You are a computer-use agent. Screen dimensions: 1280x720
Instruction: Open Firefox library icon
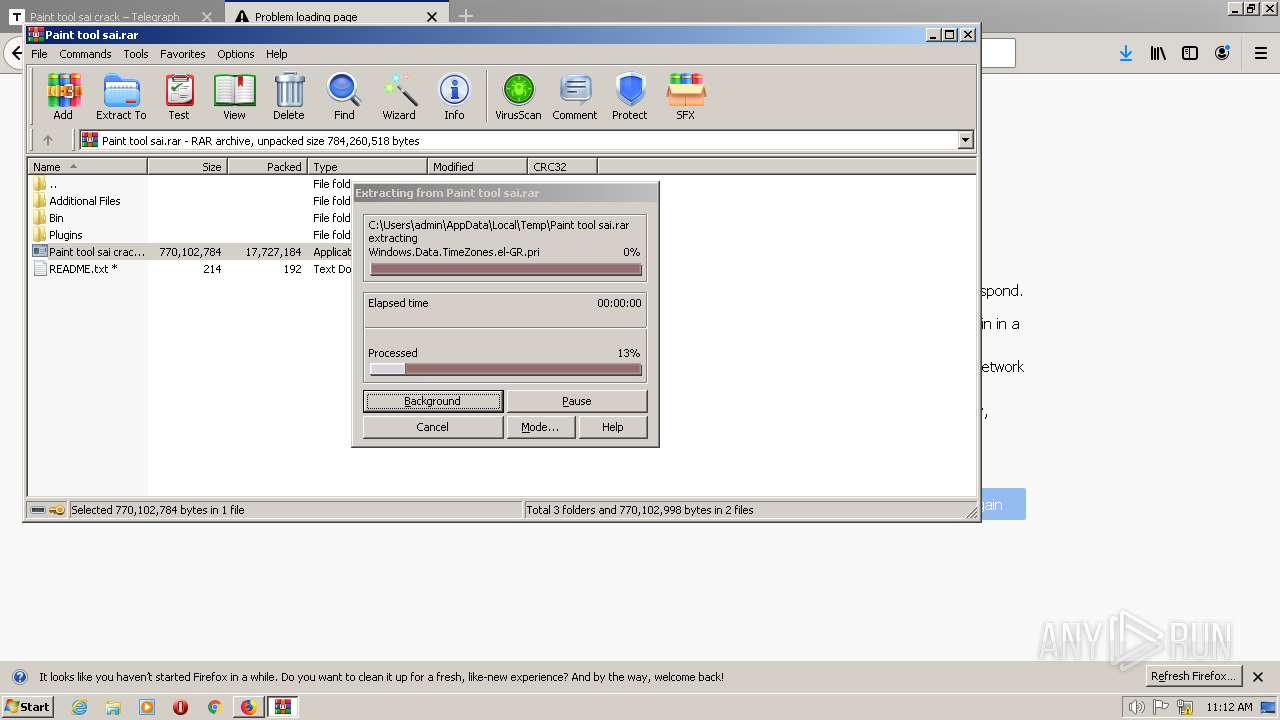click(1158, 53)
